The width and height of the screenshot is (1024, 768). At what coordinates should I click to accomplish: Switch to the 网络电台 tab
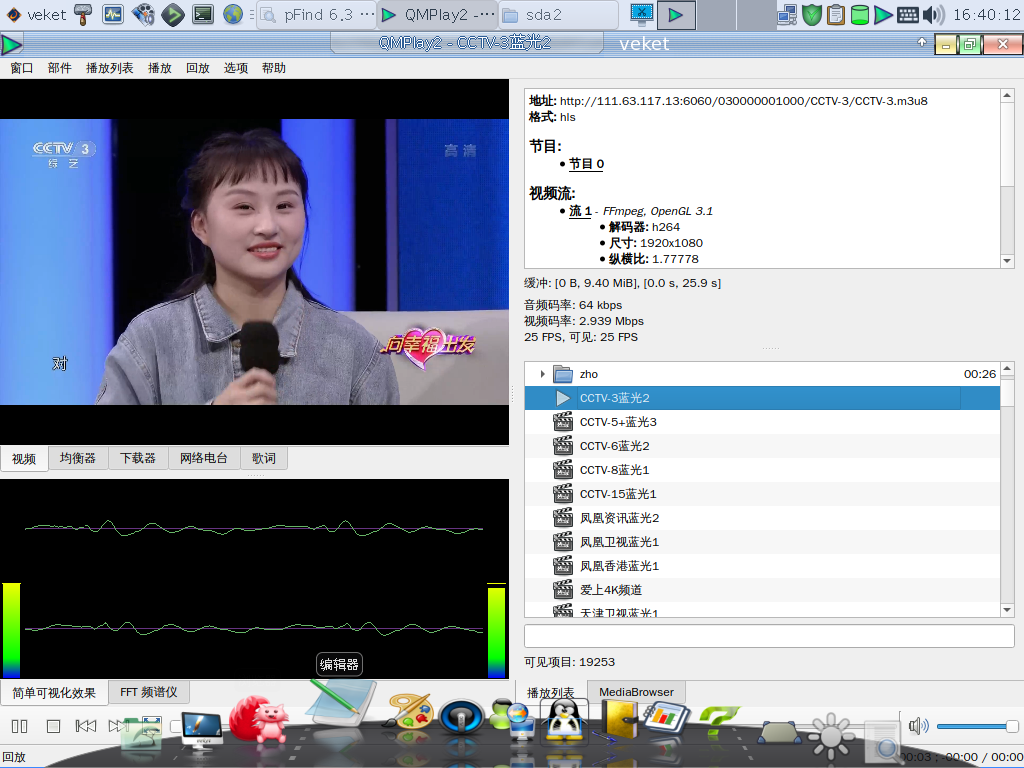coord(204,458)
